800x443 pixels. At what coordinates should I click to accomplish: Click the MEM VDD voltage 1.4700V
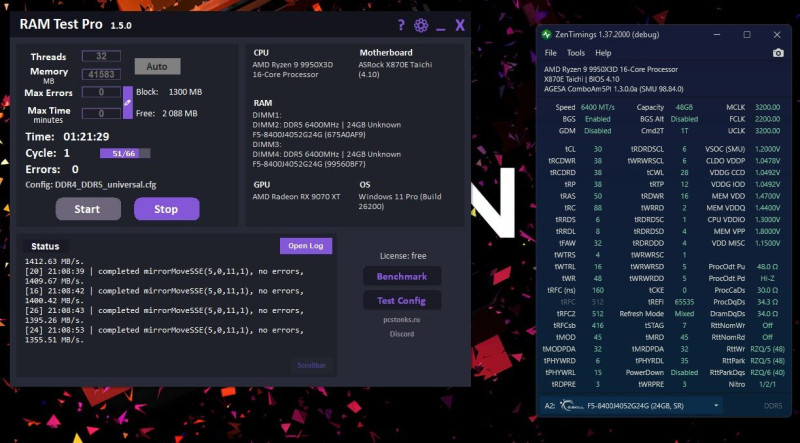point(768,196)
